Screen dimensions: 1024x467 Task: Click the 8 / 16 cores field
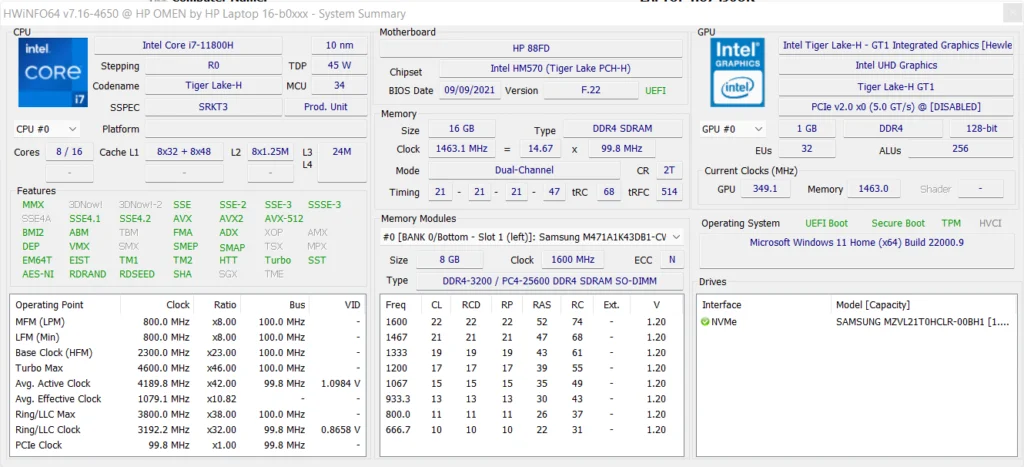point(69,152)
